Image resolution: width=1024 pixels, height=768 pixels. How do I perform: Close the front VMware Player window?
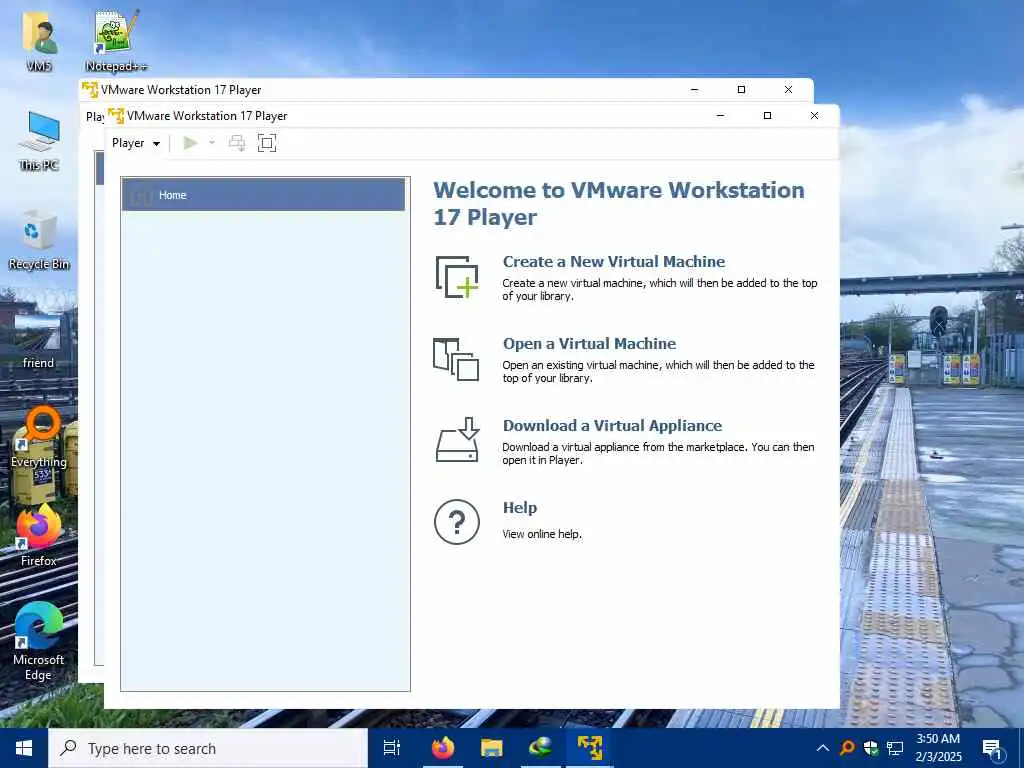pyautogui.click(x=814, y=116)
